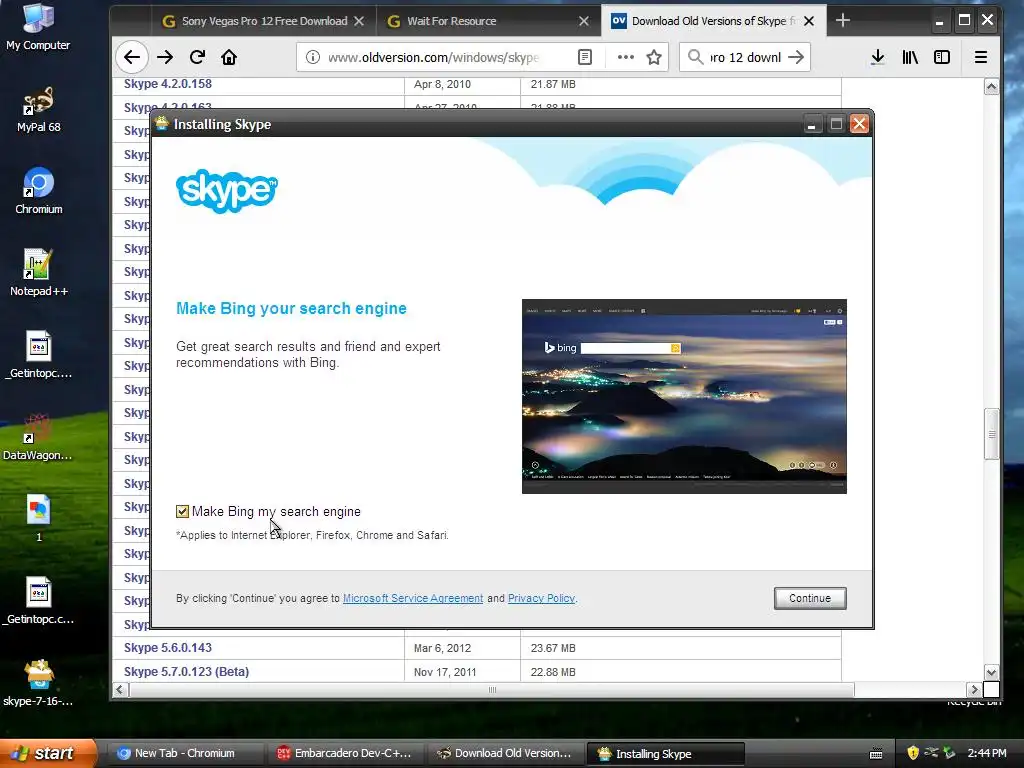Click scroll-left arrow on horizontal scrollbar

click(120, 690)
